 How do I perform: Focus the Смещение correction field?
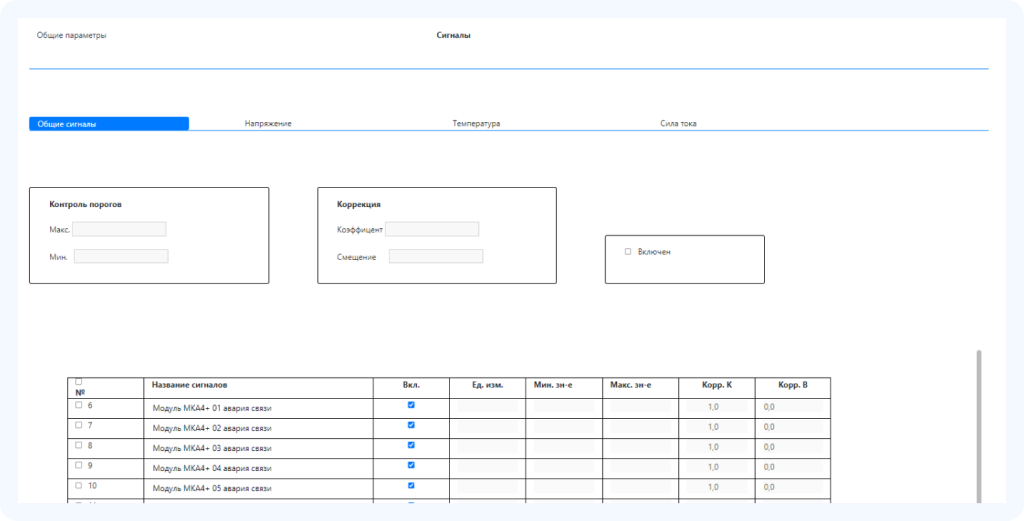click(x=436, y=256)
